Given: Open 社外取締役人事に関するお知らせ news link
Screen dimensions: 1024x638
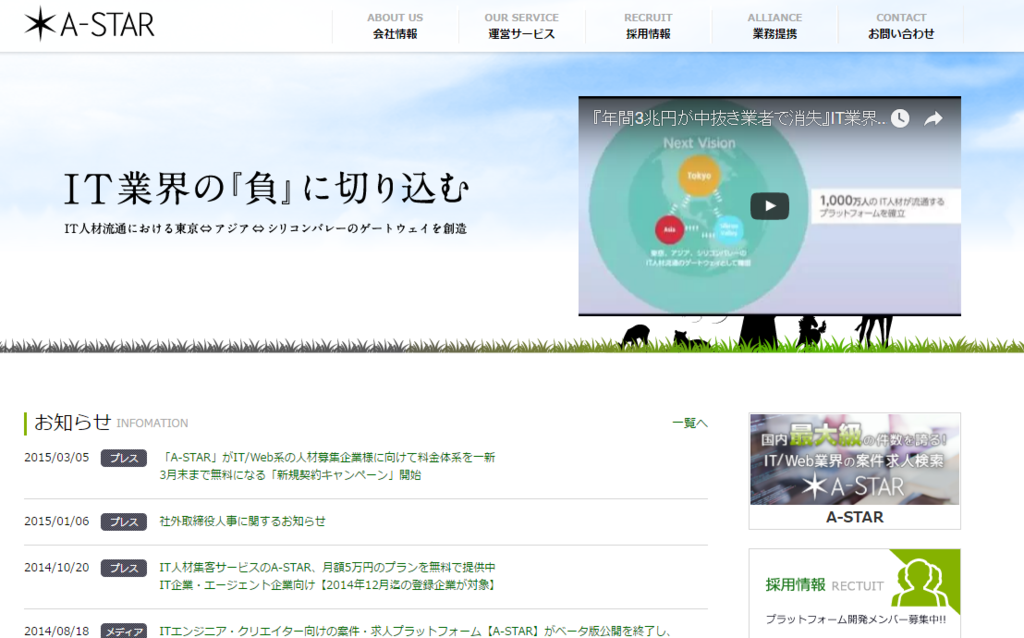Looking at the screenshot, I should point(242,521).
